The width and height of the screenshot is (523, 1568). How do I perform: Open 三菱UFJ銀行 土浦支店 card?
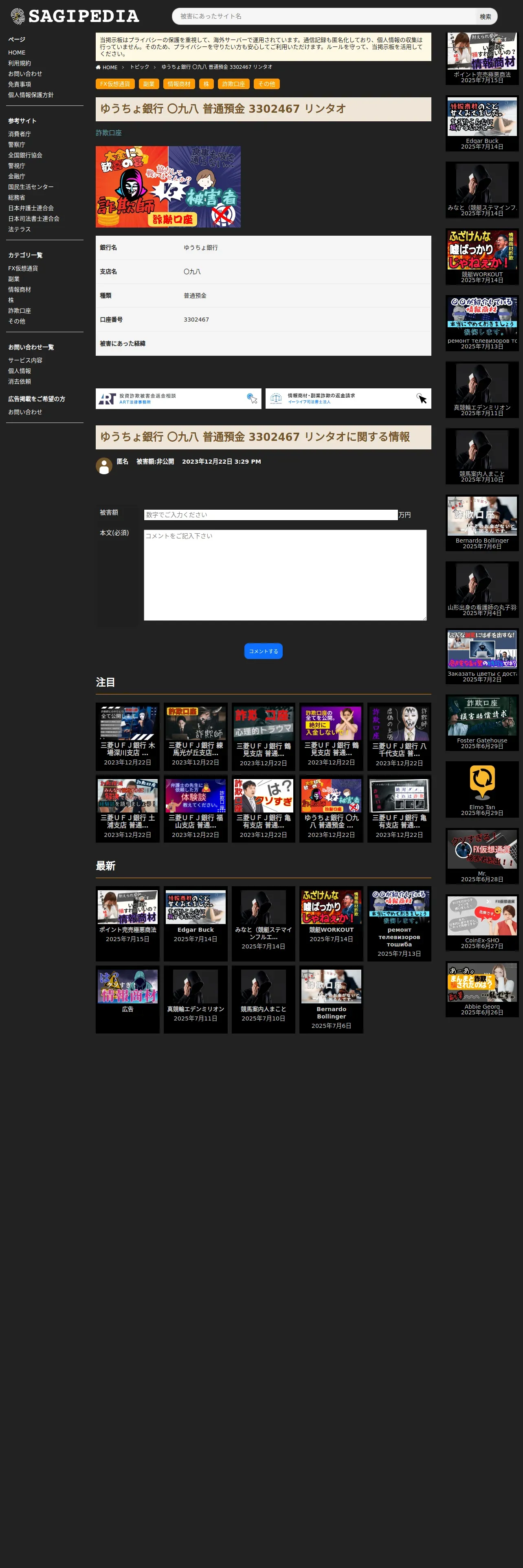[x=127, y=809]
